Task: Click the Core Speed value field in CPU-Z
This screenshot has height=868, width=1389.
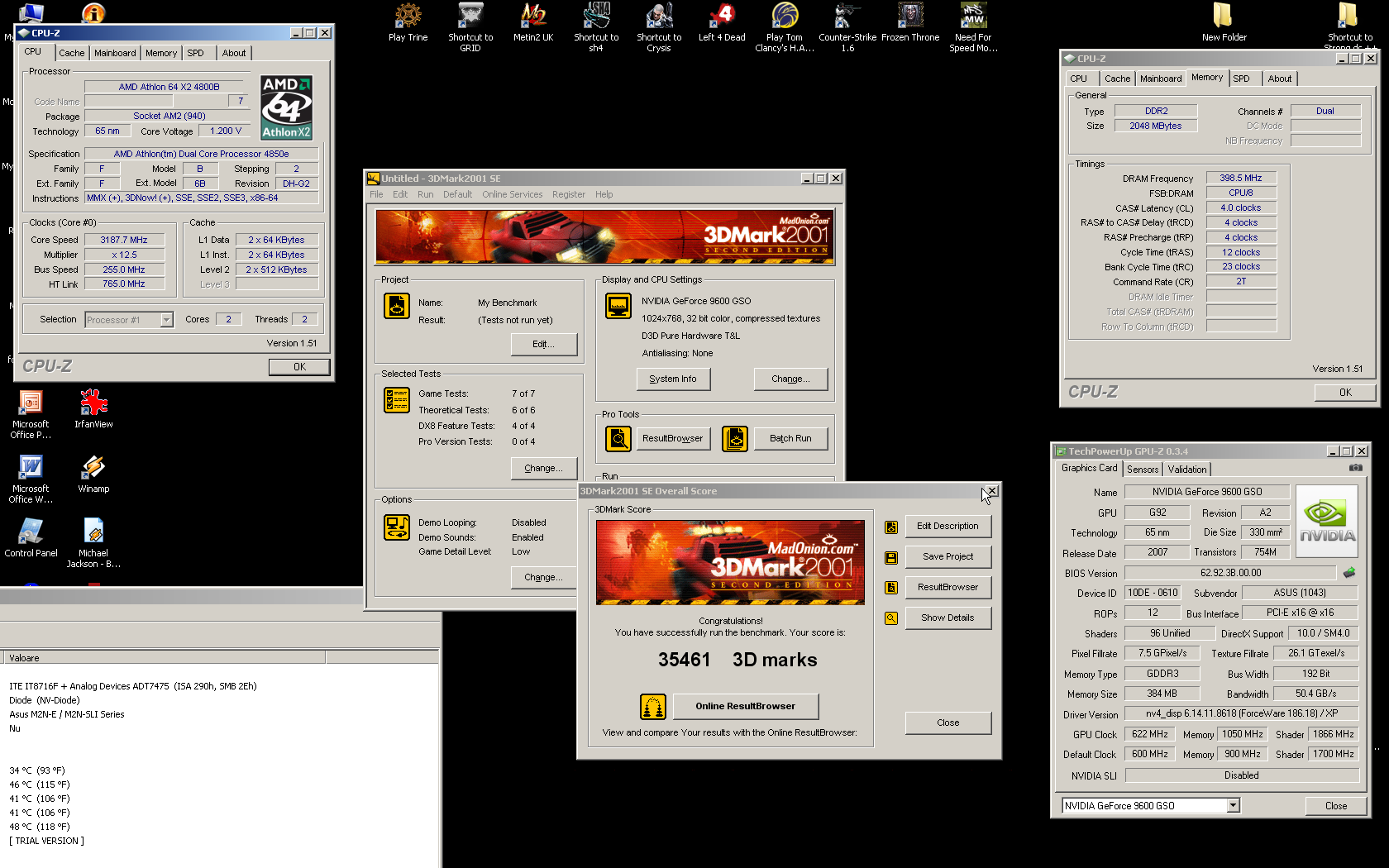Action: [124, 240]
